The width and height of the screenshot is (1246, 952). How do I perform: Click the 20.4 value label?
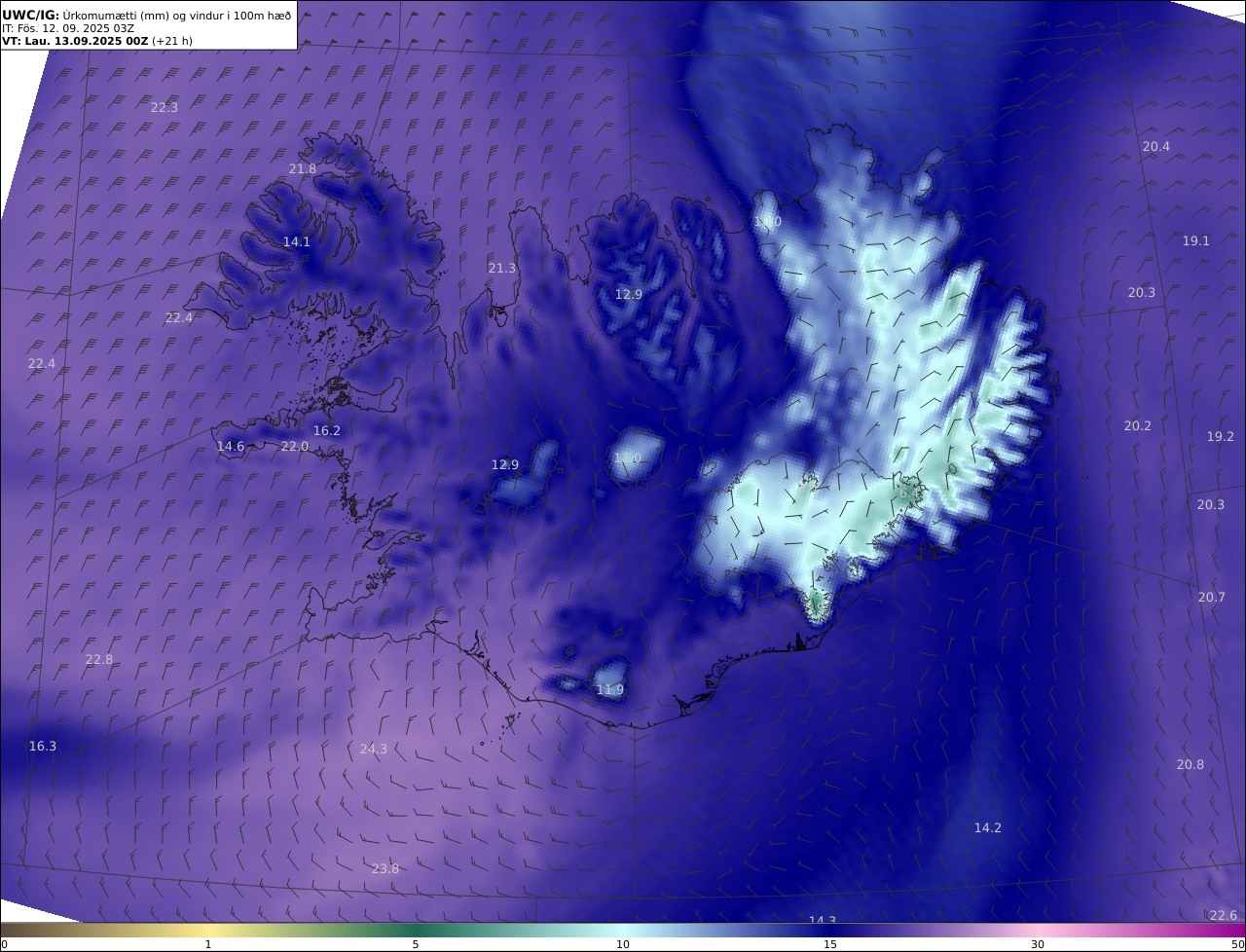[x=1156, y=146]
